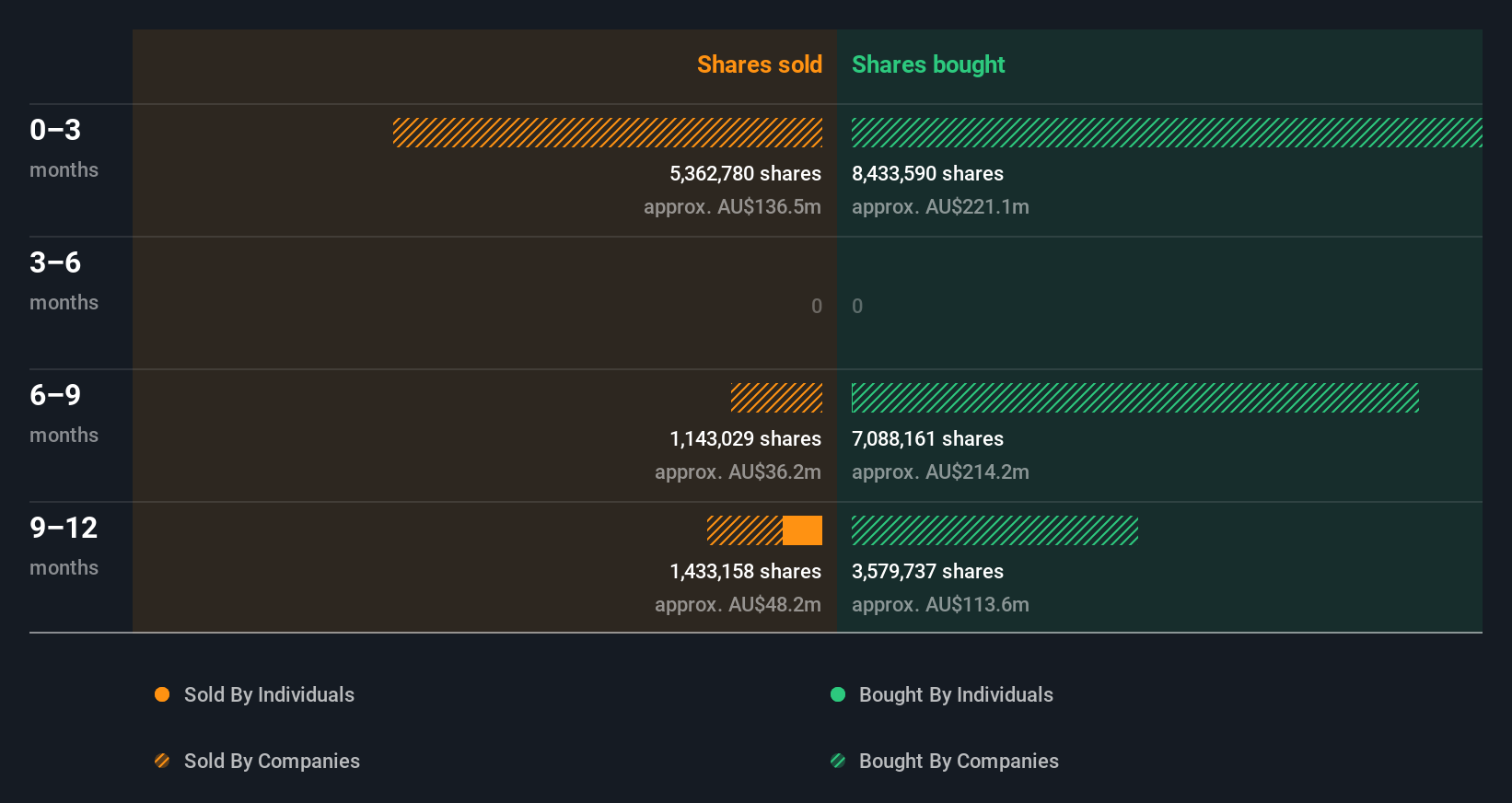Click the green Bought By Individuals legend dot

[x=838, y=694]
